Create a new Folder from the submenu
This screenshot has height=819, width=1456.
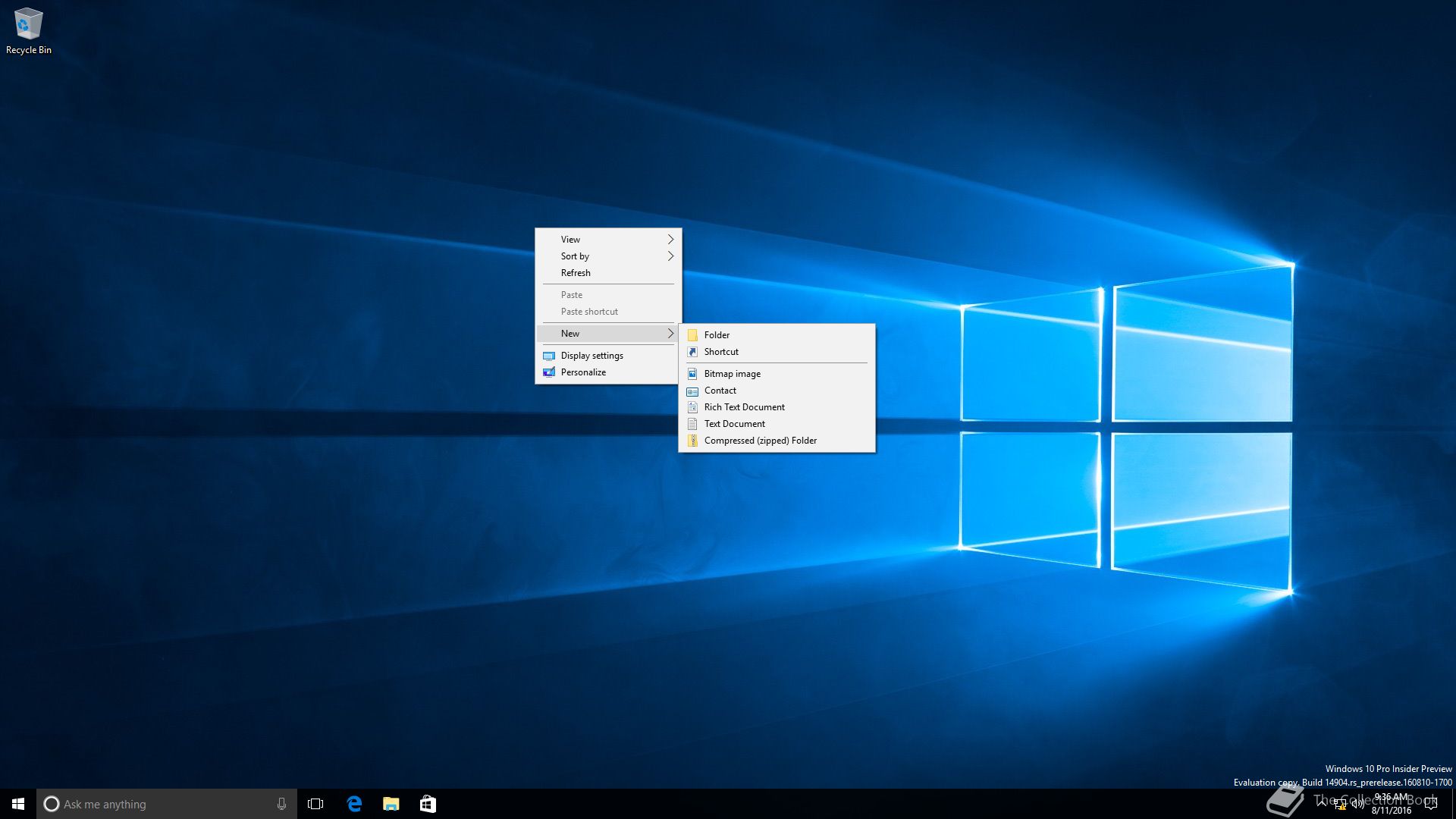[x=777, y=335]
